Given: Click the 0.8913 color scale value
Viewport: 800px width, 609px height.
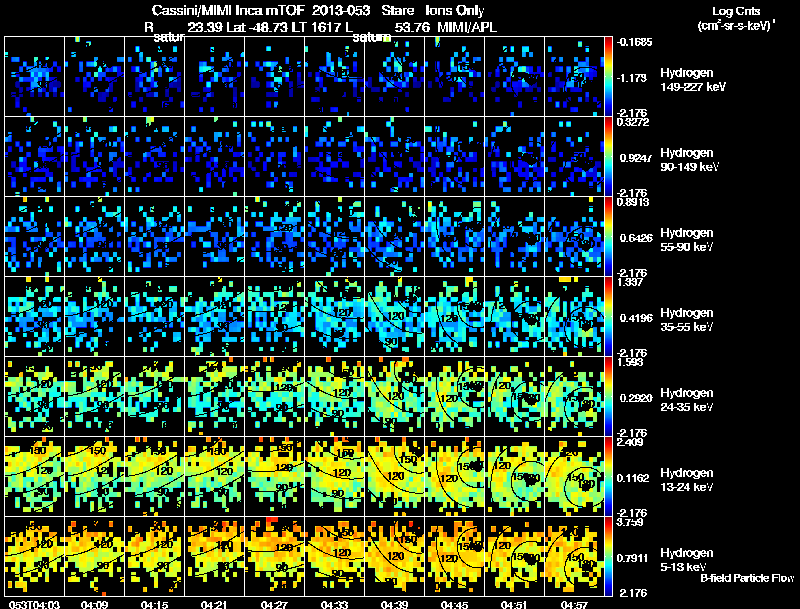Looking at the screenshot, I should click(633, 202).
